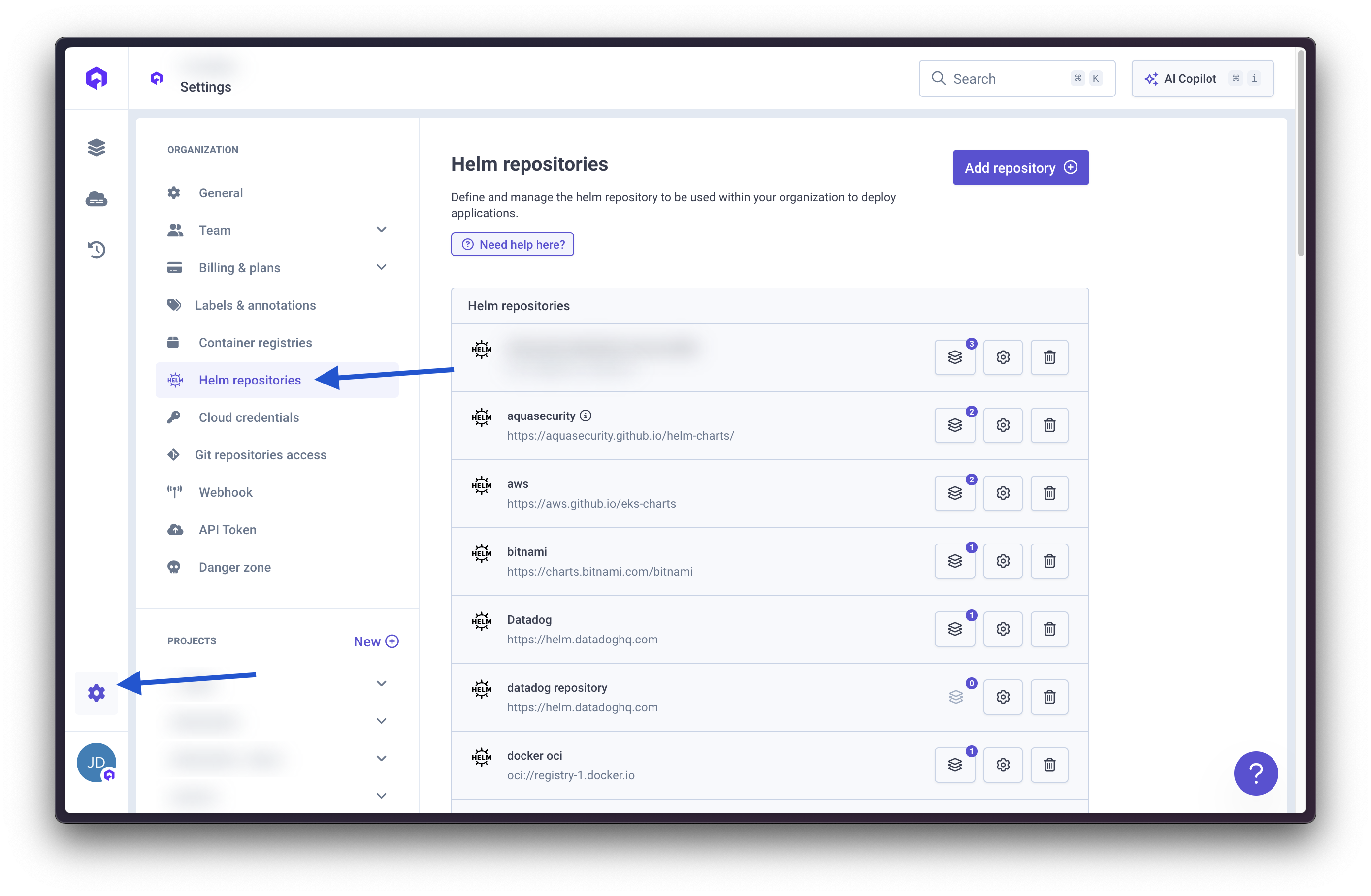The height and width of the screenshot is (896, 1371).
Task: Open the Datadog repository settings gear
Action: click(x=1002, y=629)
